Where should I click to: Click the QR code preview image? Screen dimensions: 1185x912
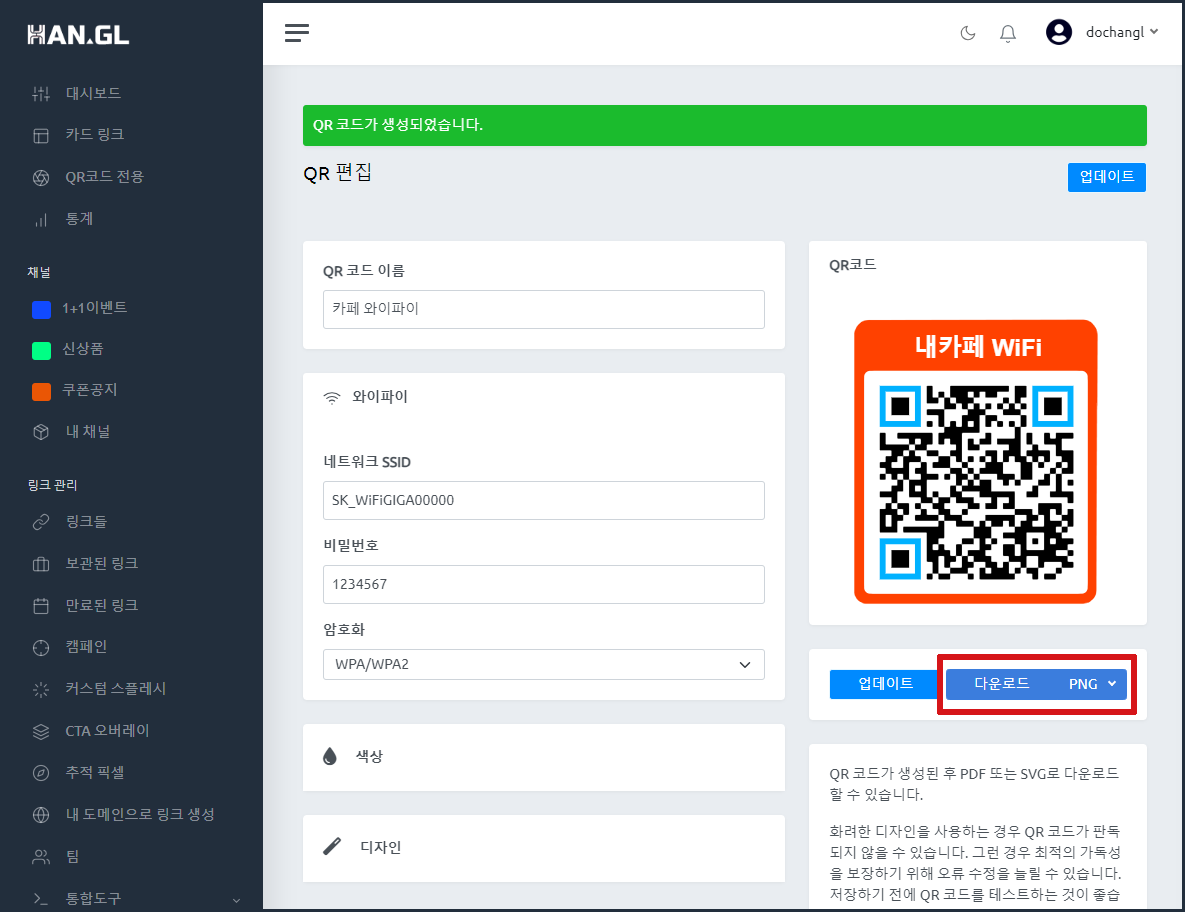976,462
